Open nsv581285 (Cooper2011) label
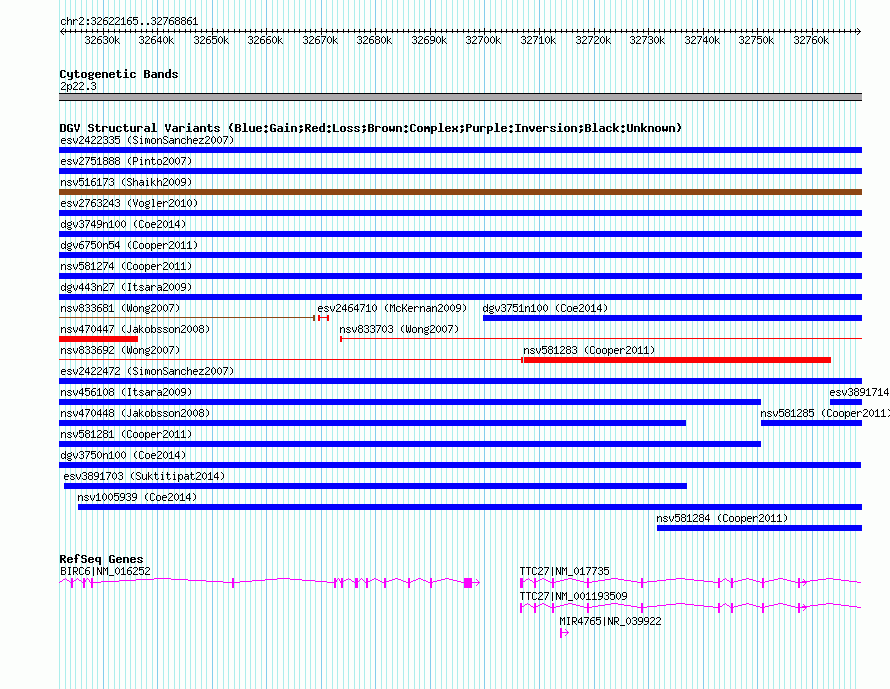 click(x=825, y=413)
